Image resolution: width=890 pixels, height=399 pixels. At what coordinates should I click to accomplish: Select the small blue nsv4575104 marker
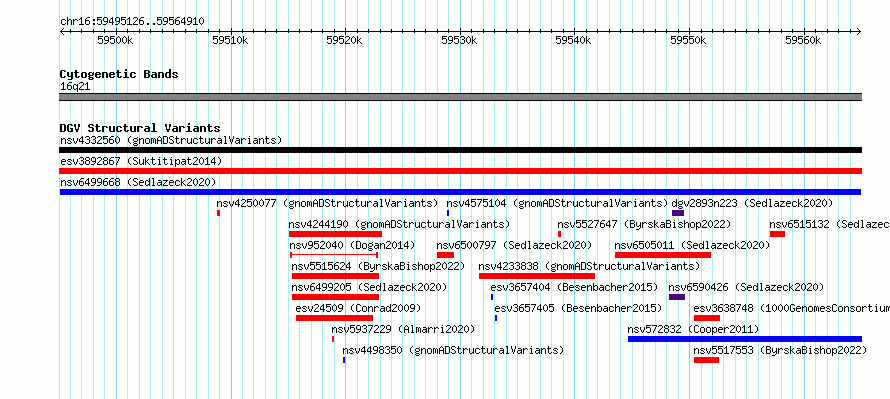tap(448, 213)
